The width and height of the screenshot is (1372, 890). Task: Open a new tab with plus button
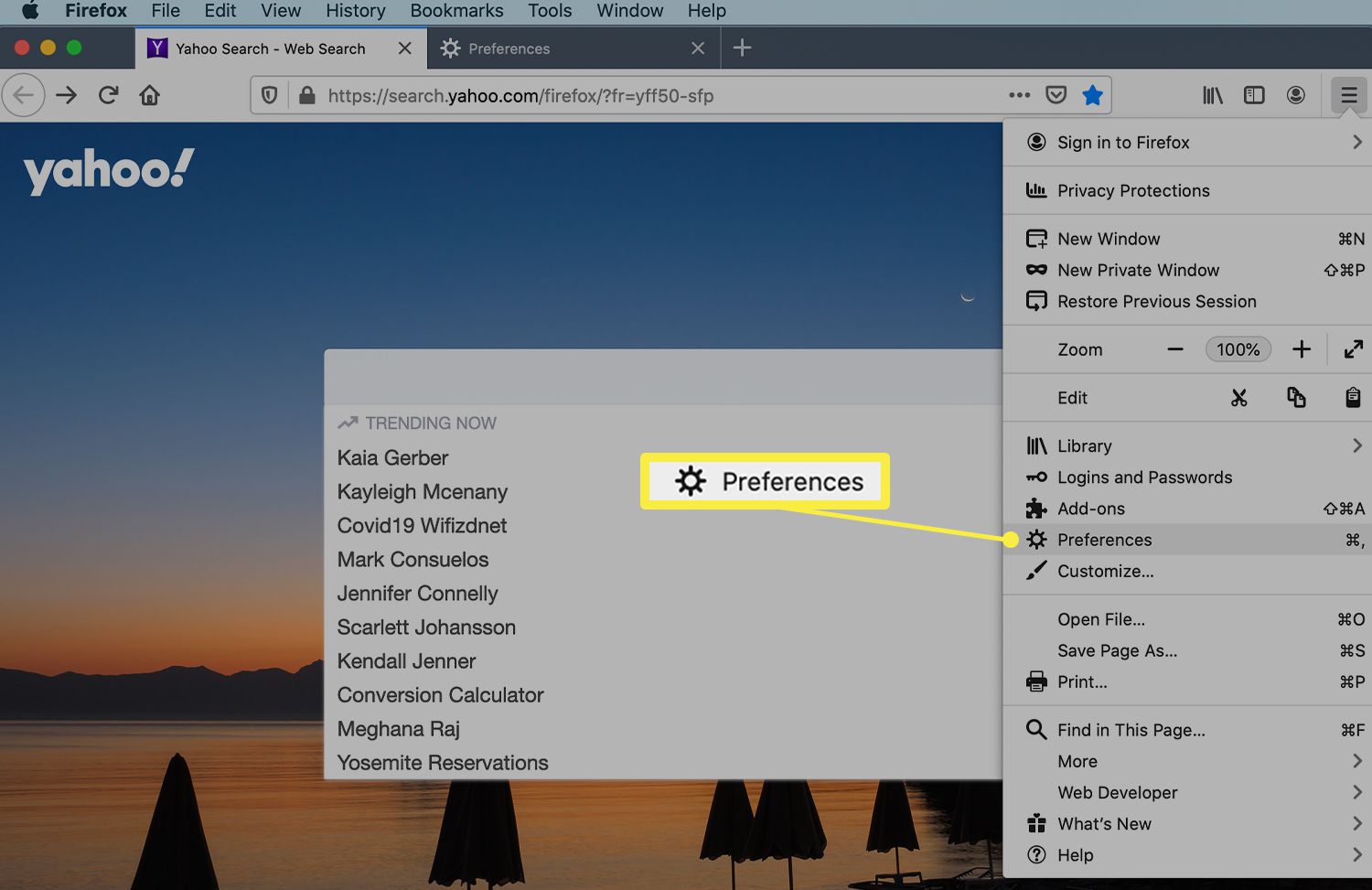[743, 48]
